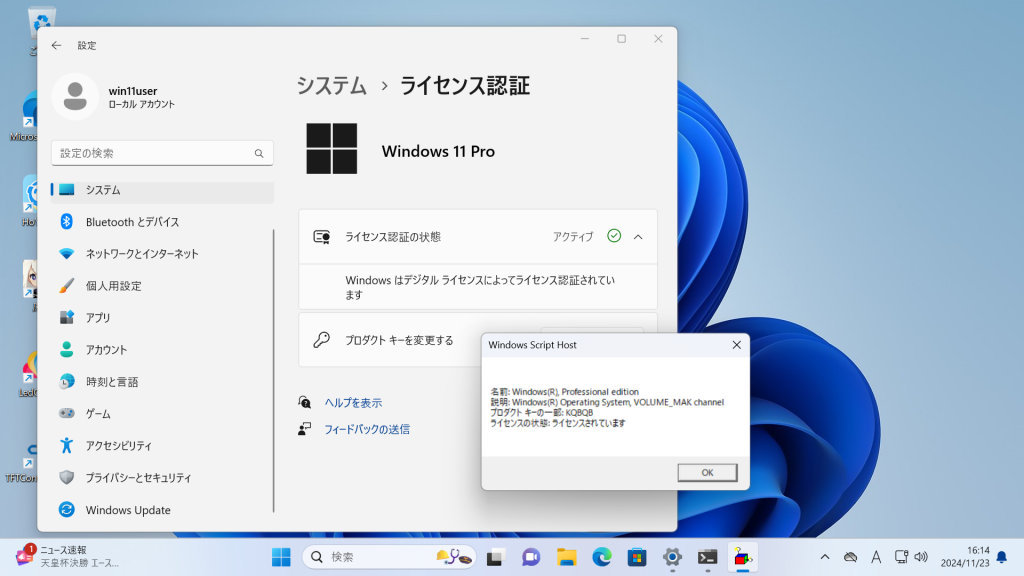Click the Windows Update sync icon
Screen dimensions: 1024x576
(67, 509)
